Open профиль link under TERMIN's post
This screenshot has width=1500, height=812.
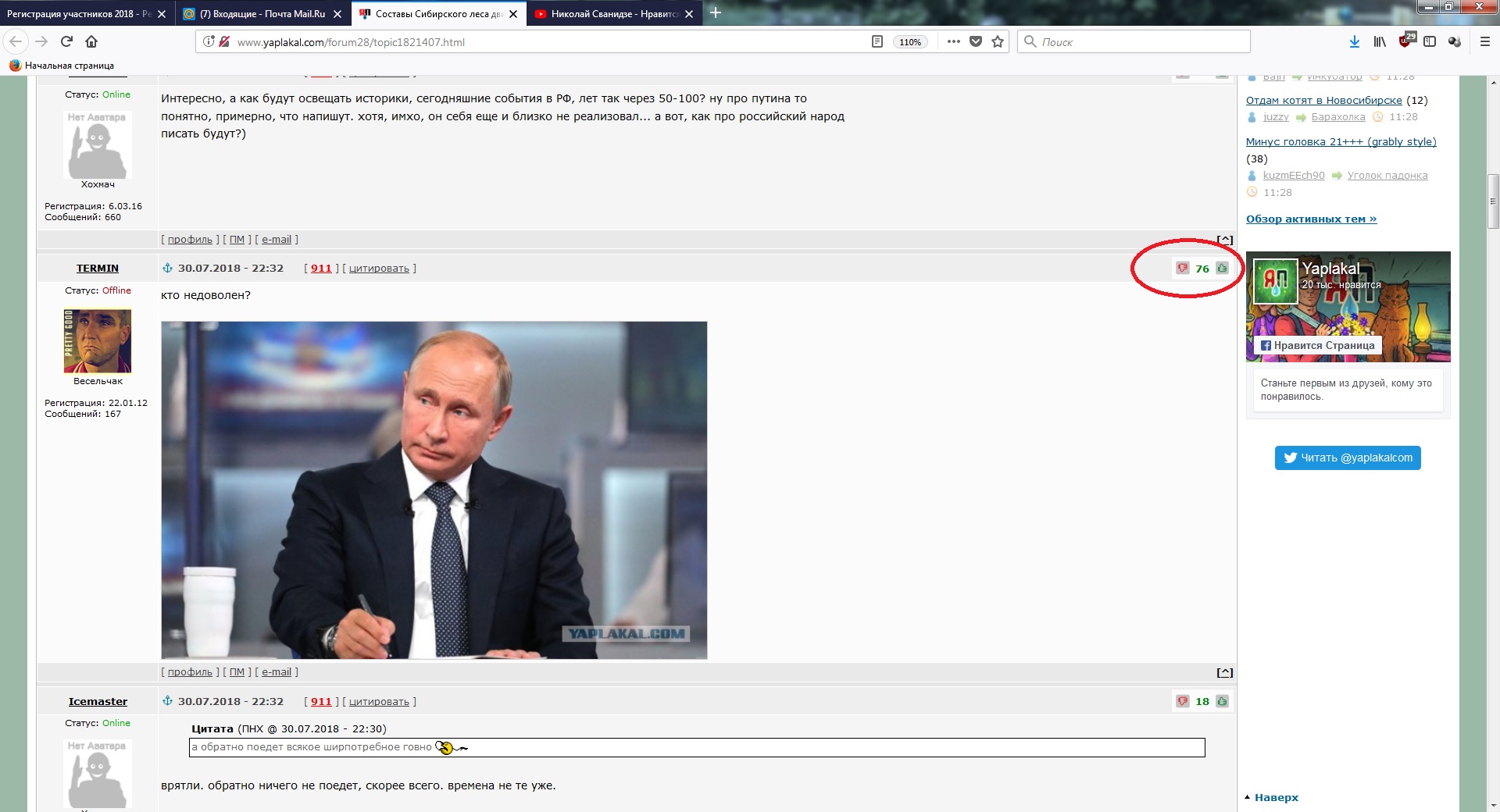point(190,672)
